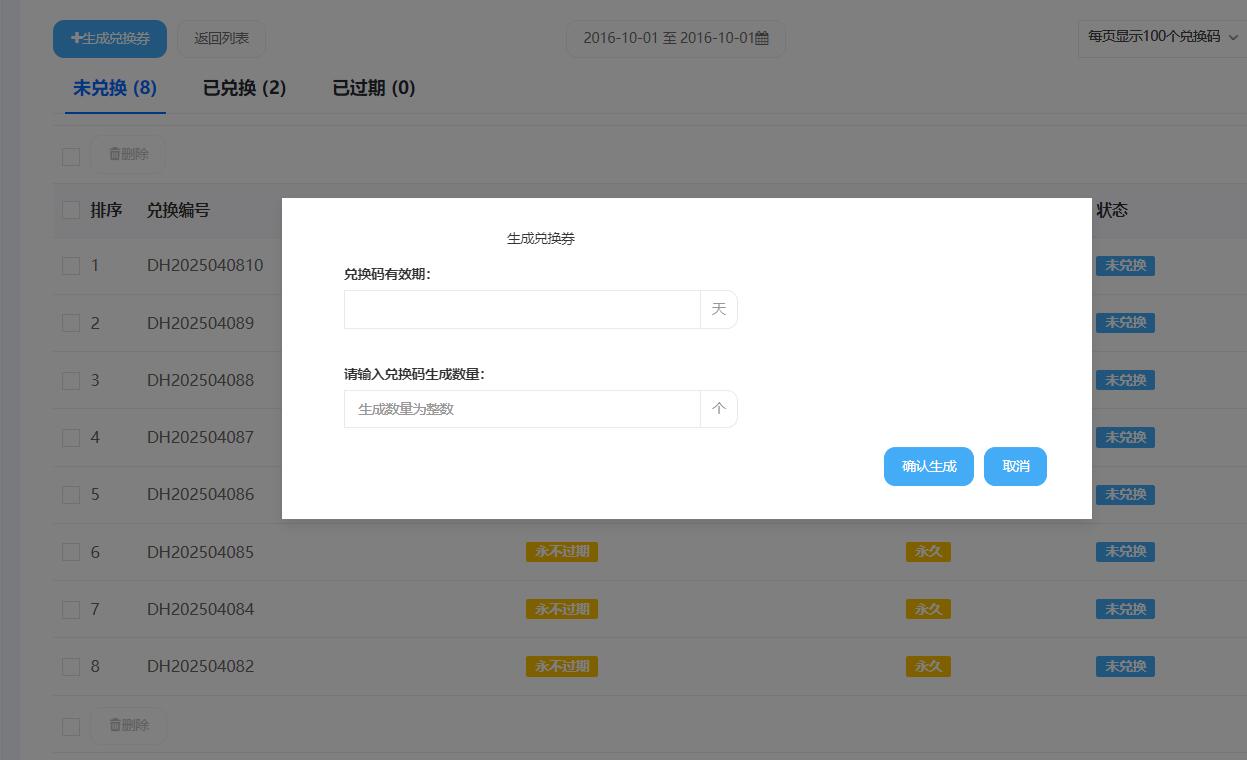Check row 4 DH202504087 checkbox
The image size is (1247, 760).
[71, 437]
